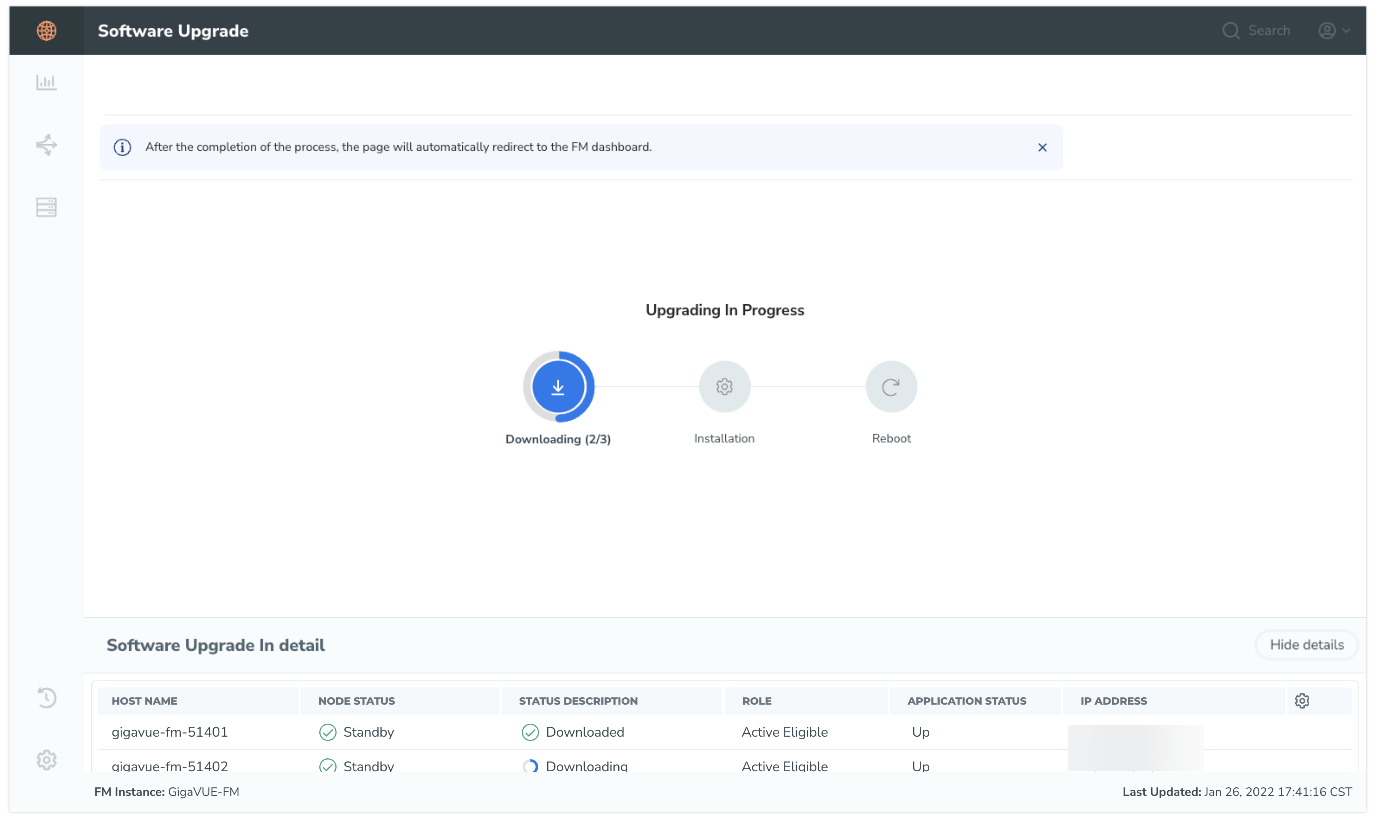1380x818 pixels.
Task: Sort by Status Description column header
Action: (578, 701)
